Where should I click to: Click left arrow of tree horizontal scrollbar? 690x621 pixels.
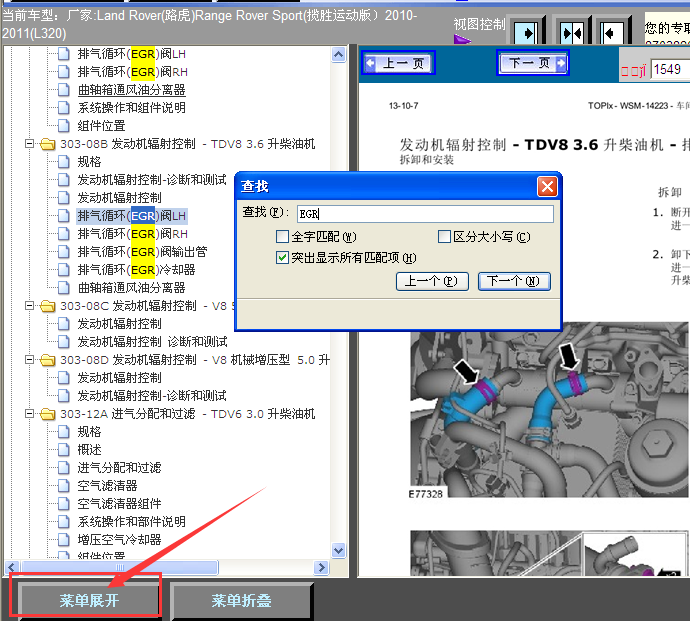11,567
